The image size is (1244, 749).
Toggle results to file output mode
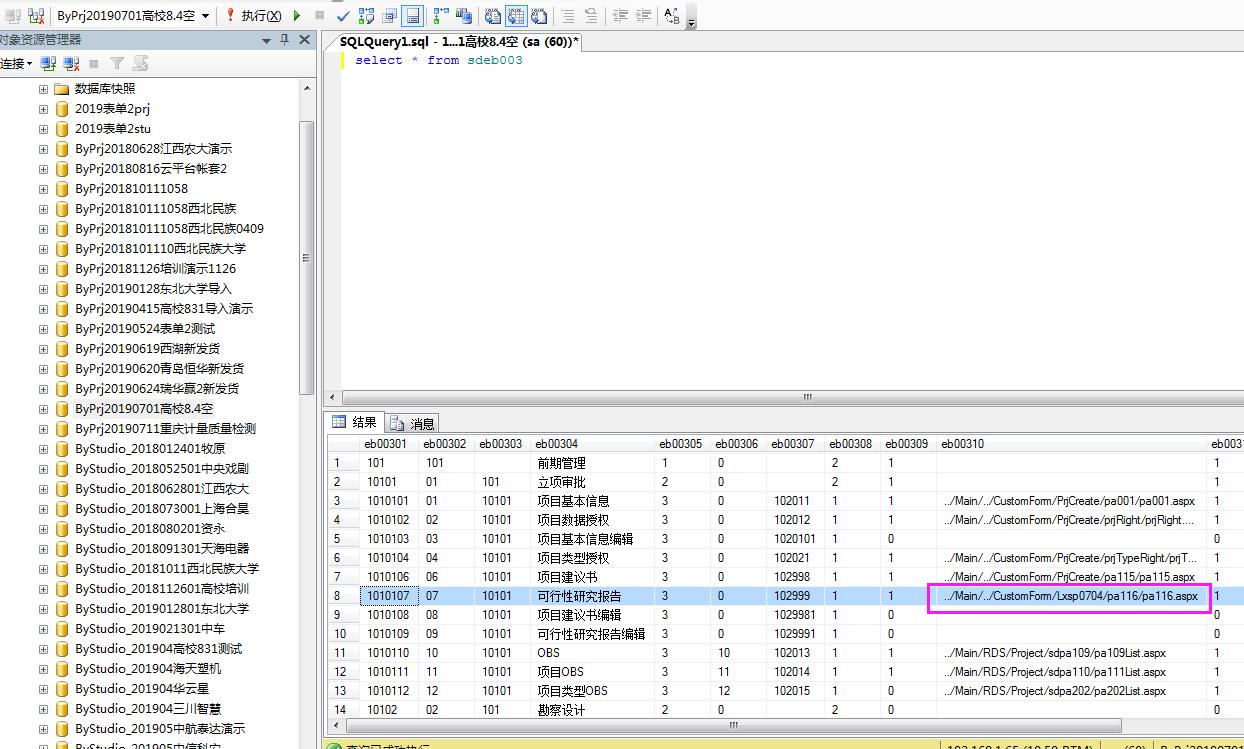(539, 16)
